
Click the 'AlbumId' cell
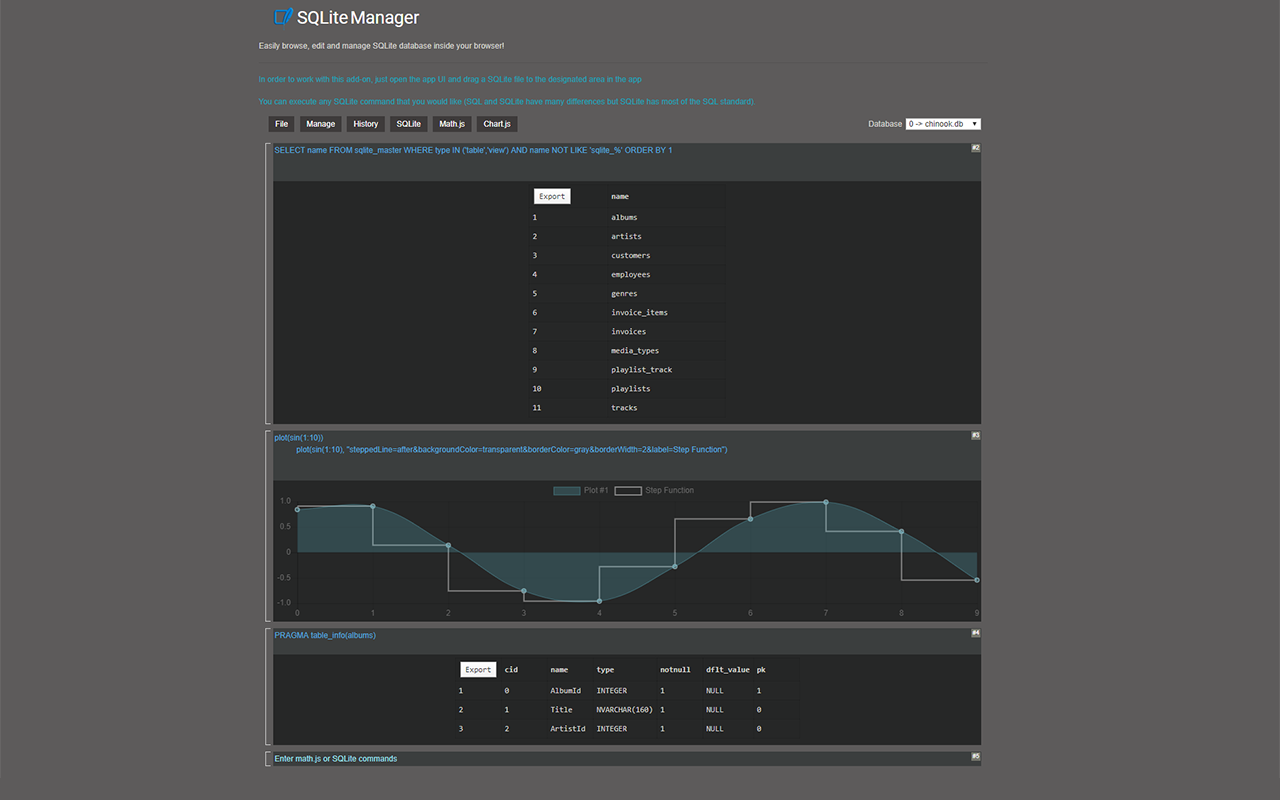[x=565, y=691]
